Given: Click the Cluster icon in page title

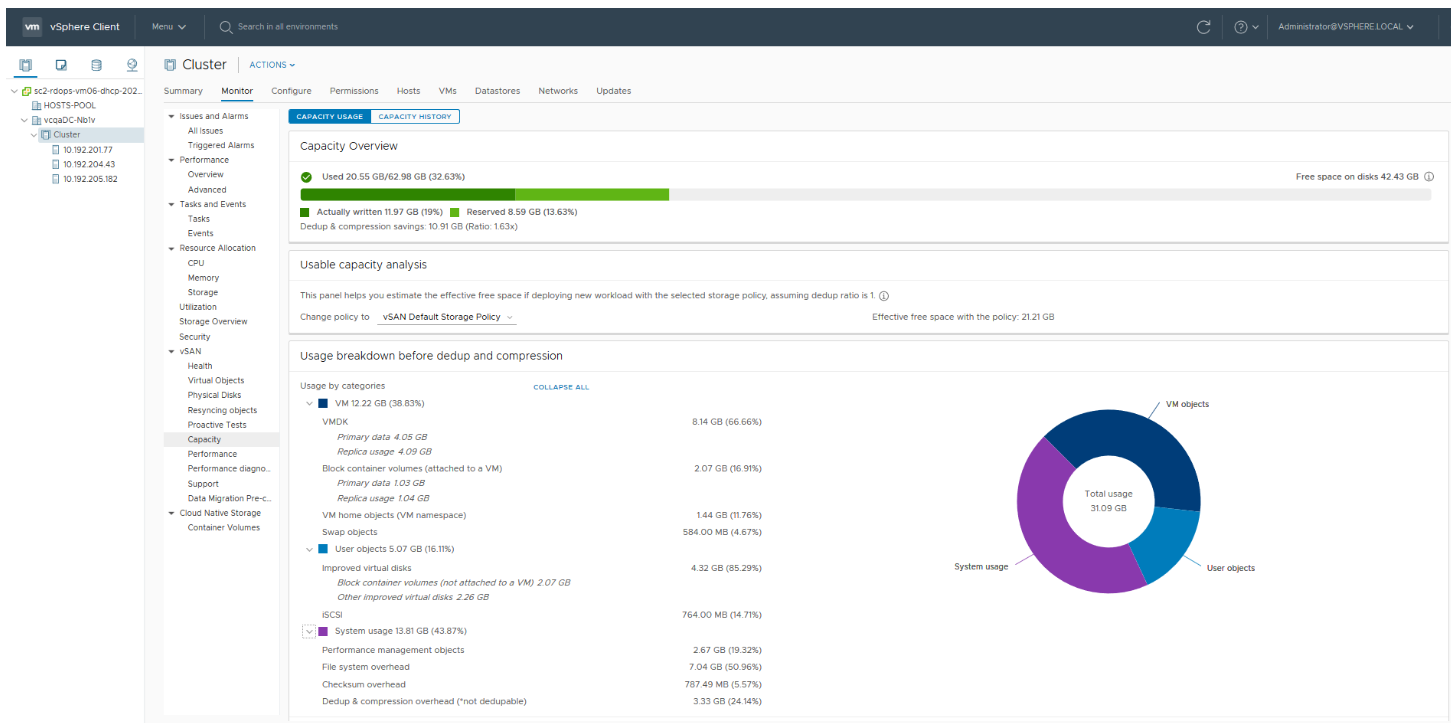Looking at the screenshot, I should pos(170,64).
